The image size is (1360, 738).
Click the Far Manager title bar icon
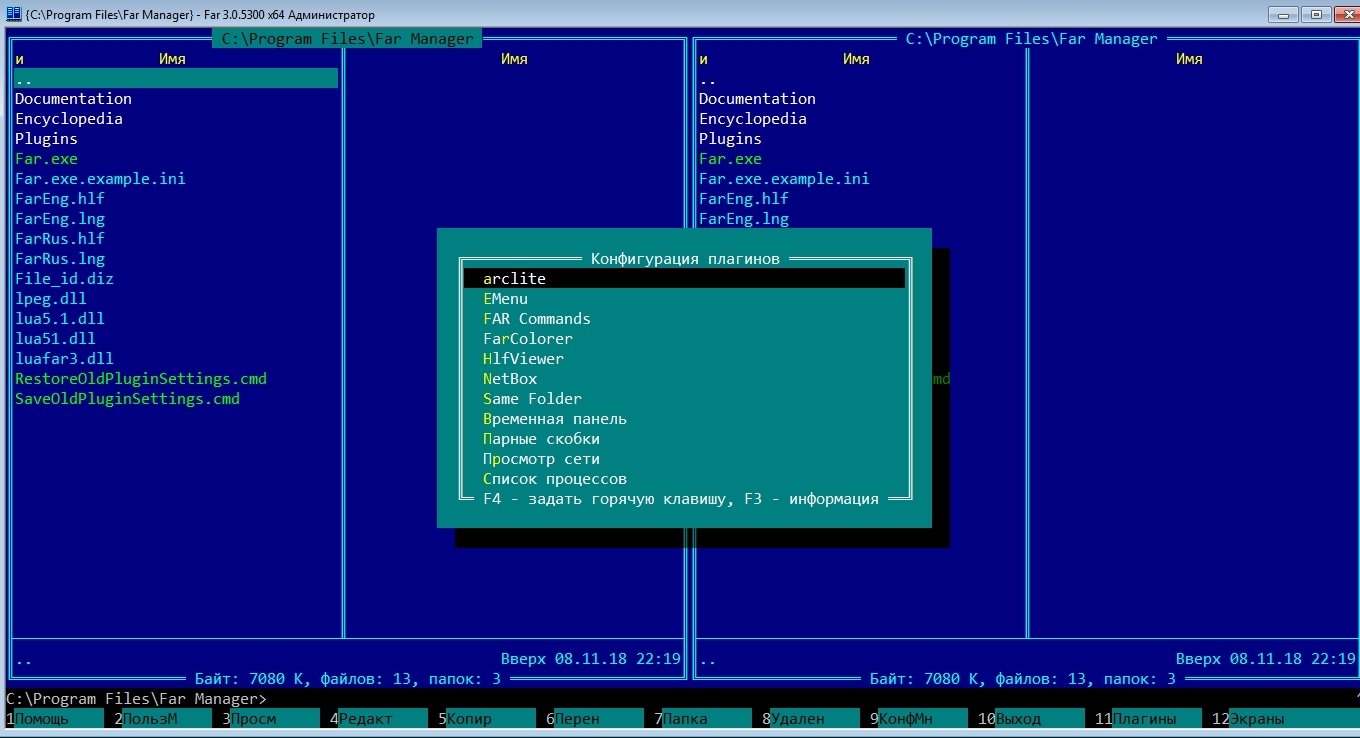point(14,14)
